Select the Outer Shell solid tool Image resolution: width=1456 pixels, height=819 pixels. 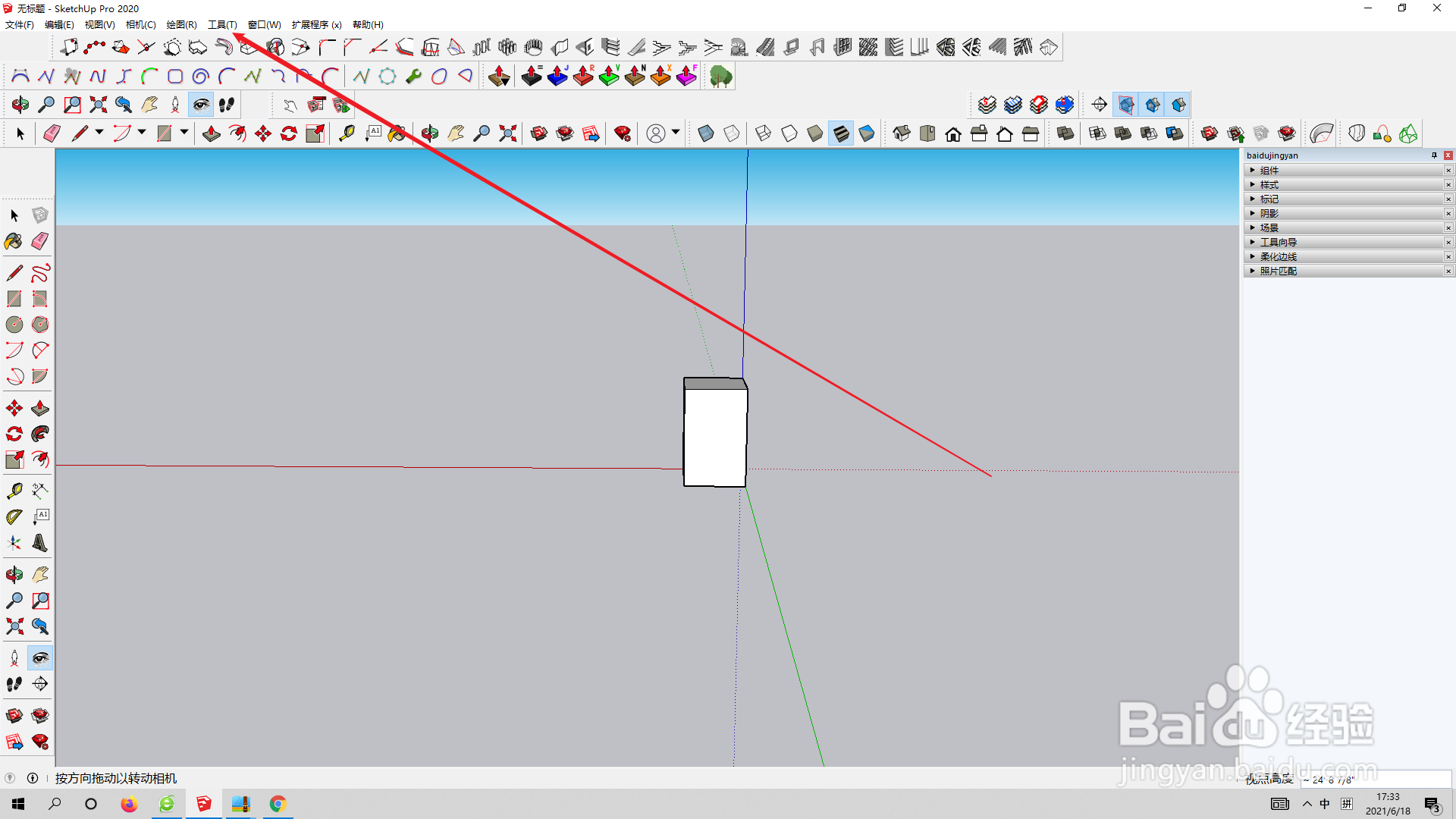[1065, 134]
